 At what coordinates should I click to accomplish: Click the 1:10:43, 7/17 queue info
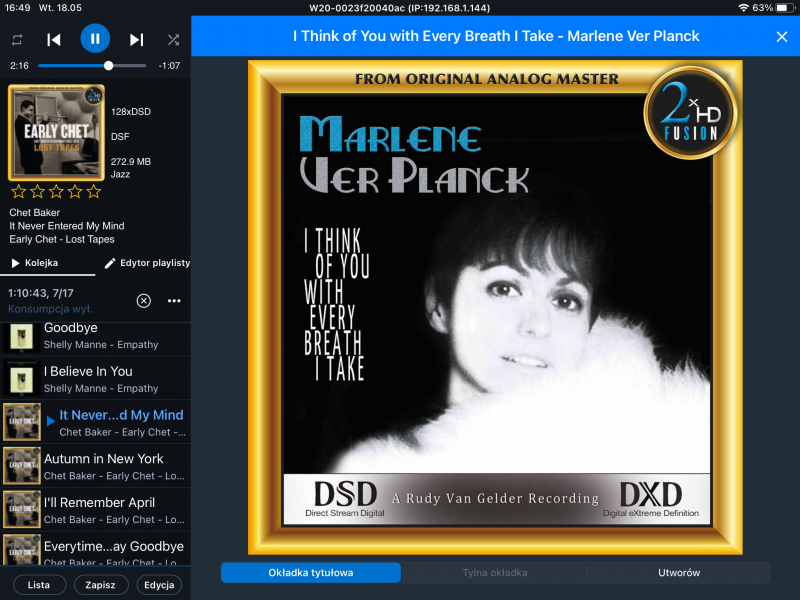pyautogui.click(x=41, y=293)
